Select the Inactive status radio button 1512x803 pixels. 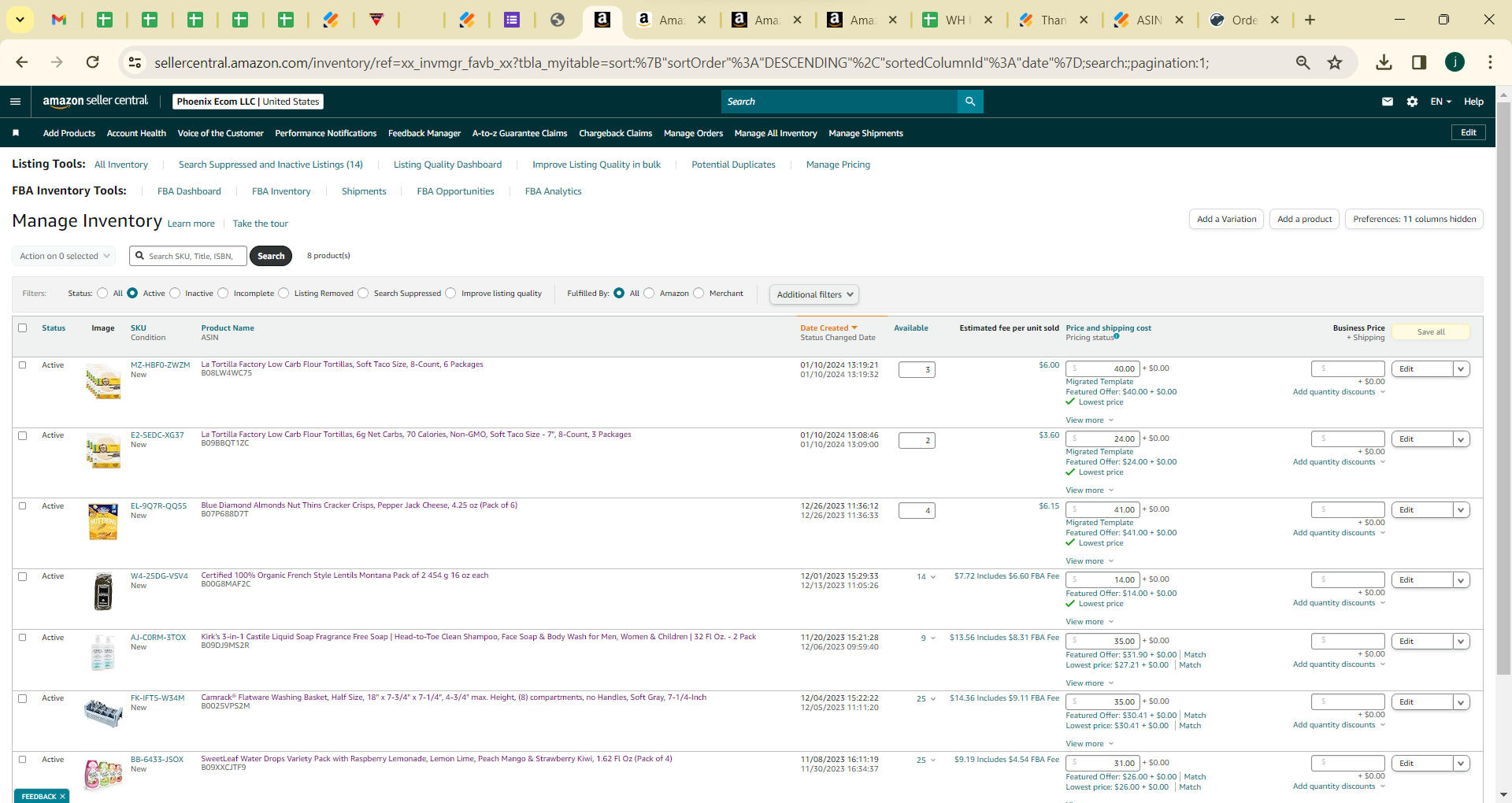point(175,293)
